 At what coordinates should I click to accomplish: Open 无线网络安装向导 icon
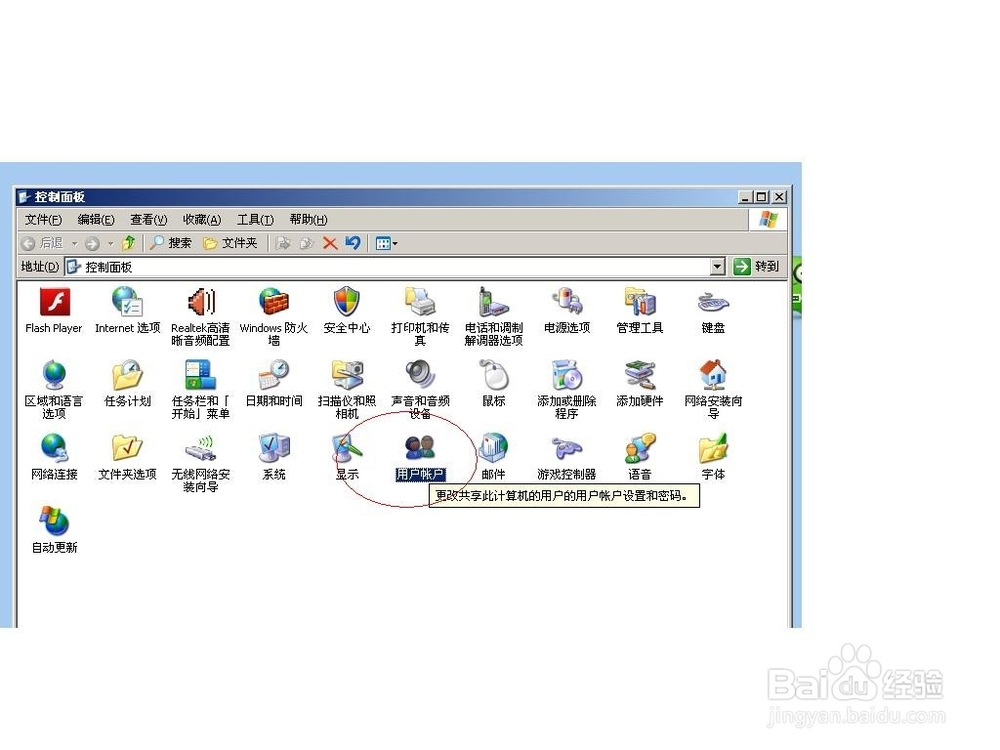point(201,448)
